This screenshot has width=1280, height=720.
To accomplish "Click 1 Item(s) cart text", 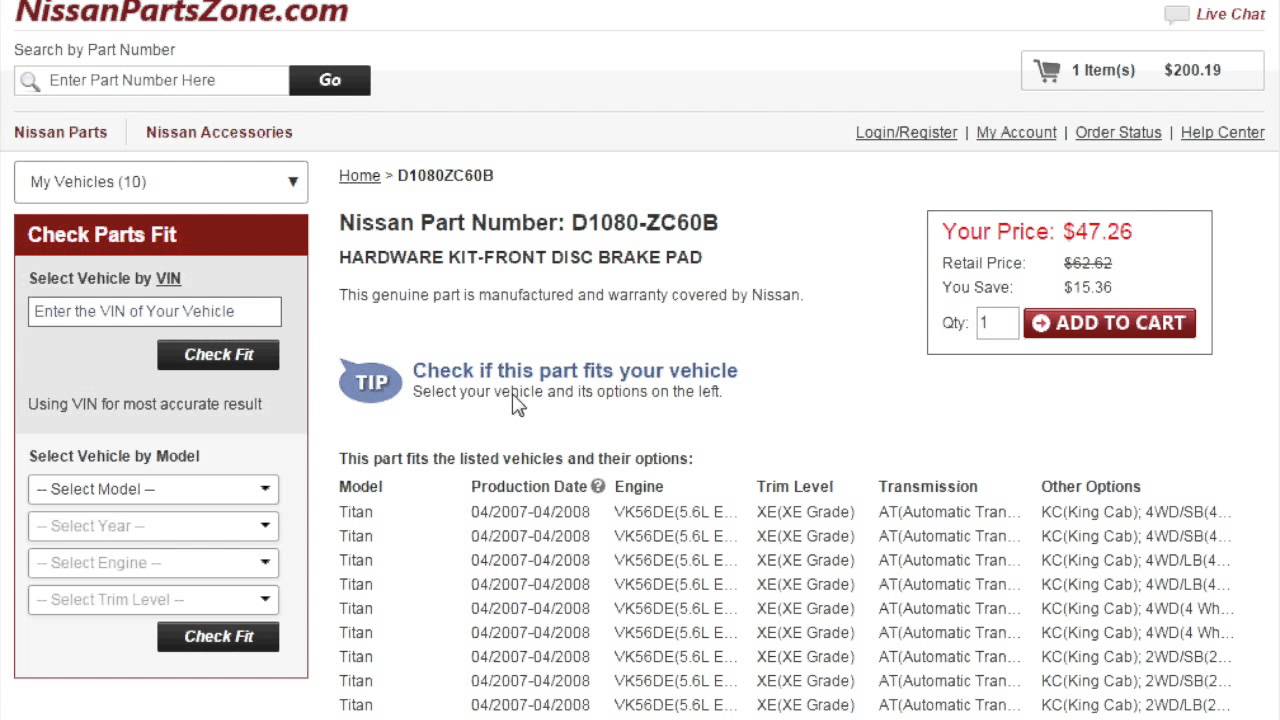I will click(x=1103, y=70).
